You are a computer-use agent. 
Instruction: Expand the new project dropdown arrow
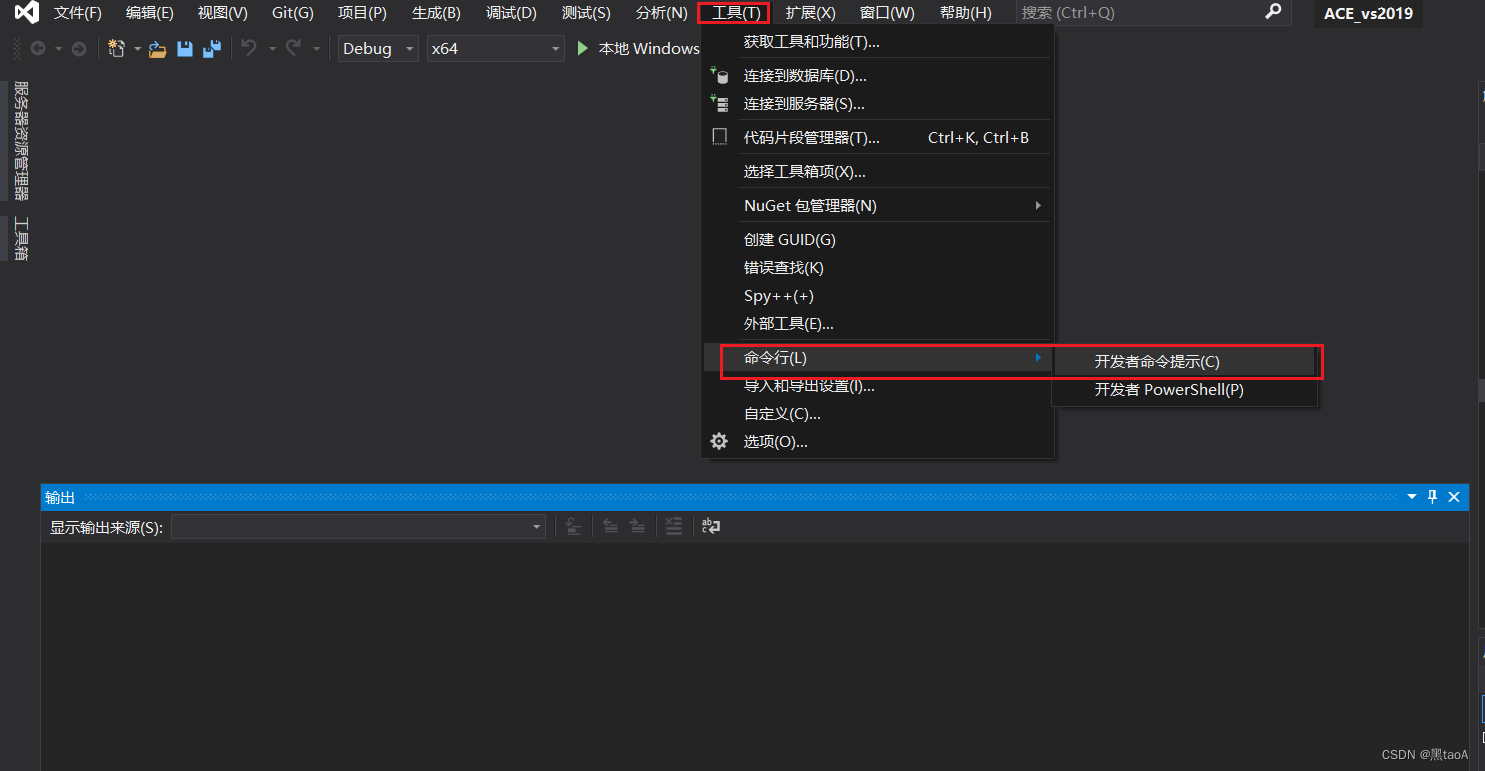(137, 48)
